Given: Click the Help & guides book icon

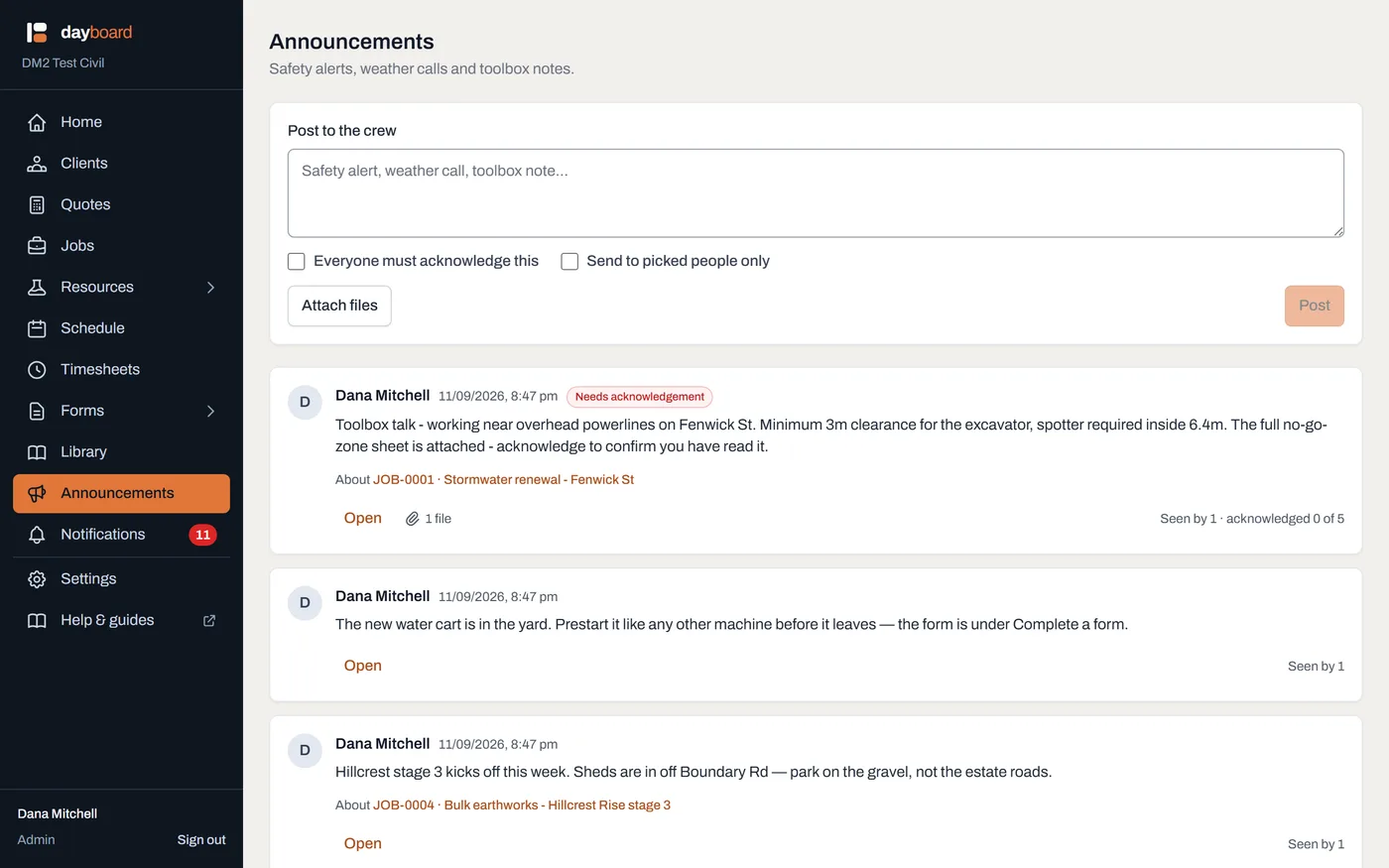Looking at the screenshot, I should point(37,620).
